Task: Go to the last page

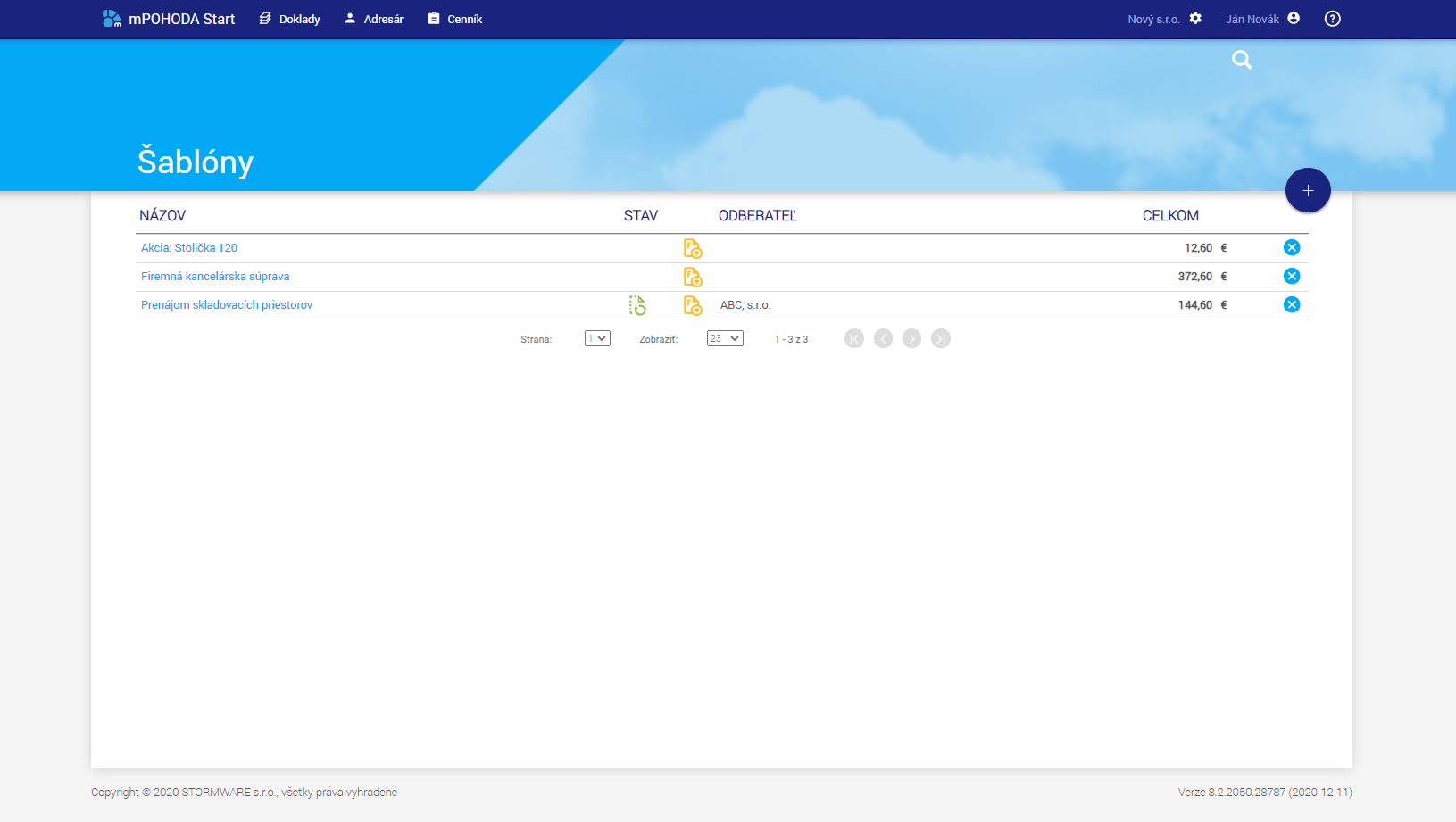Action: (941, 338)
